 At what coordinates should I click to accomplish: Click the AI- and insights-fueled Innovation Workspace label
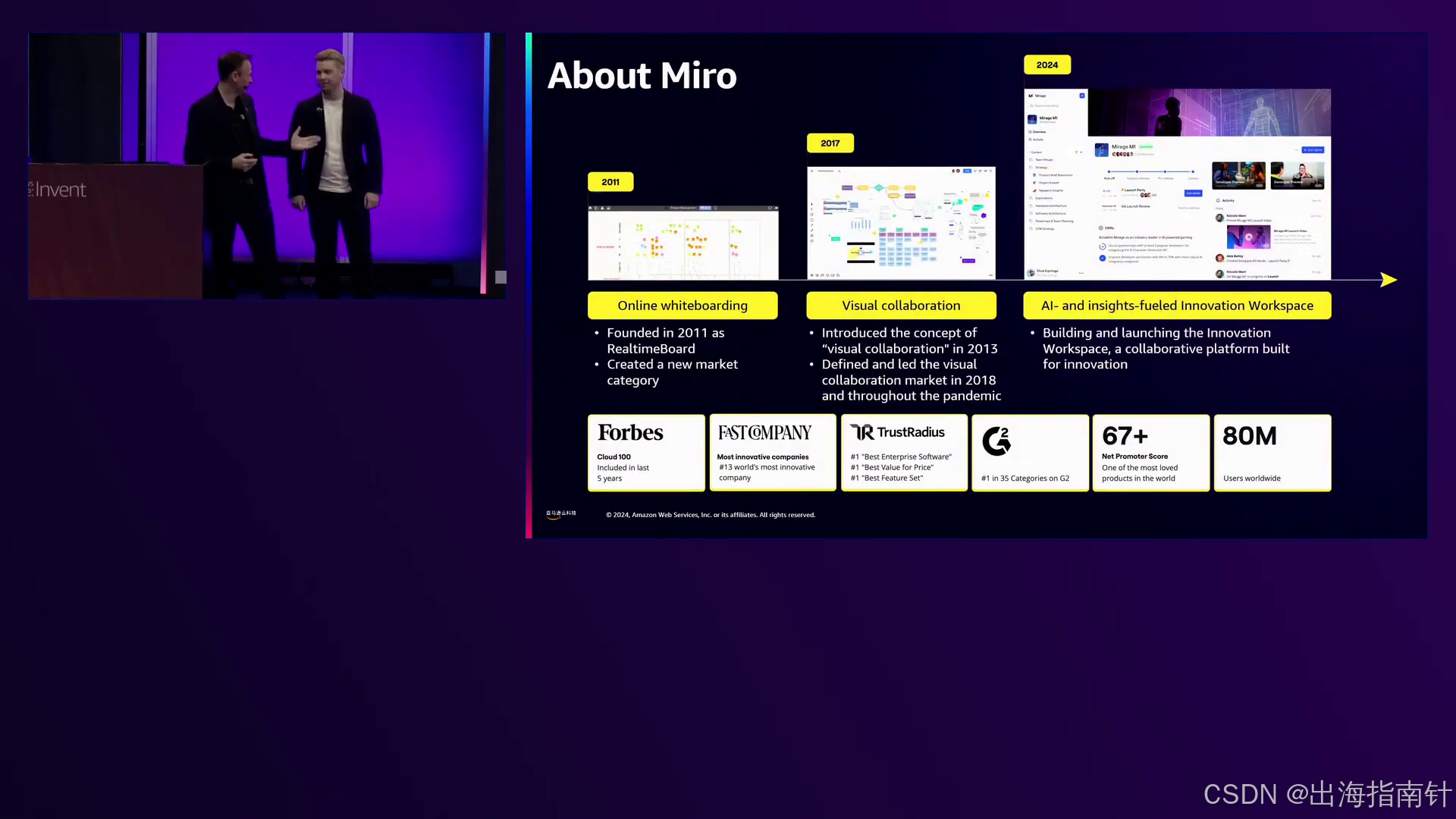pyautogui.click(x=1176, y=306)
